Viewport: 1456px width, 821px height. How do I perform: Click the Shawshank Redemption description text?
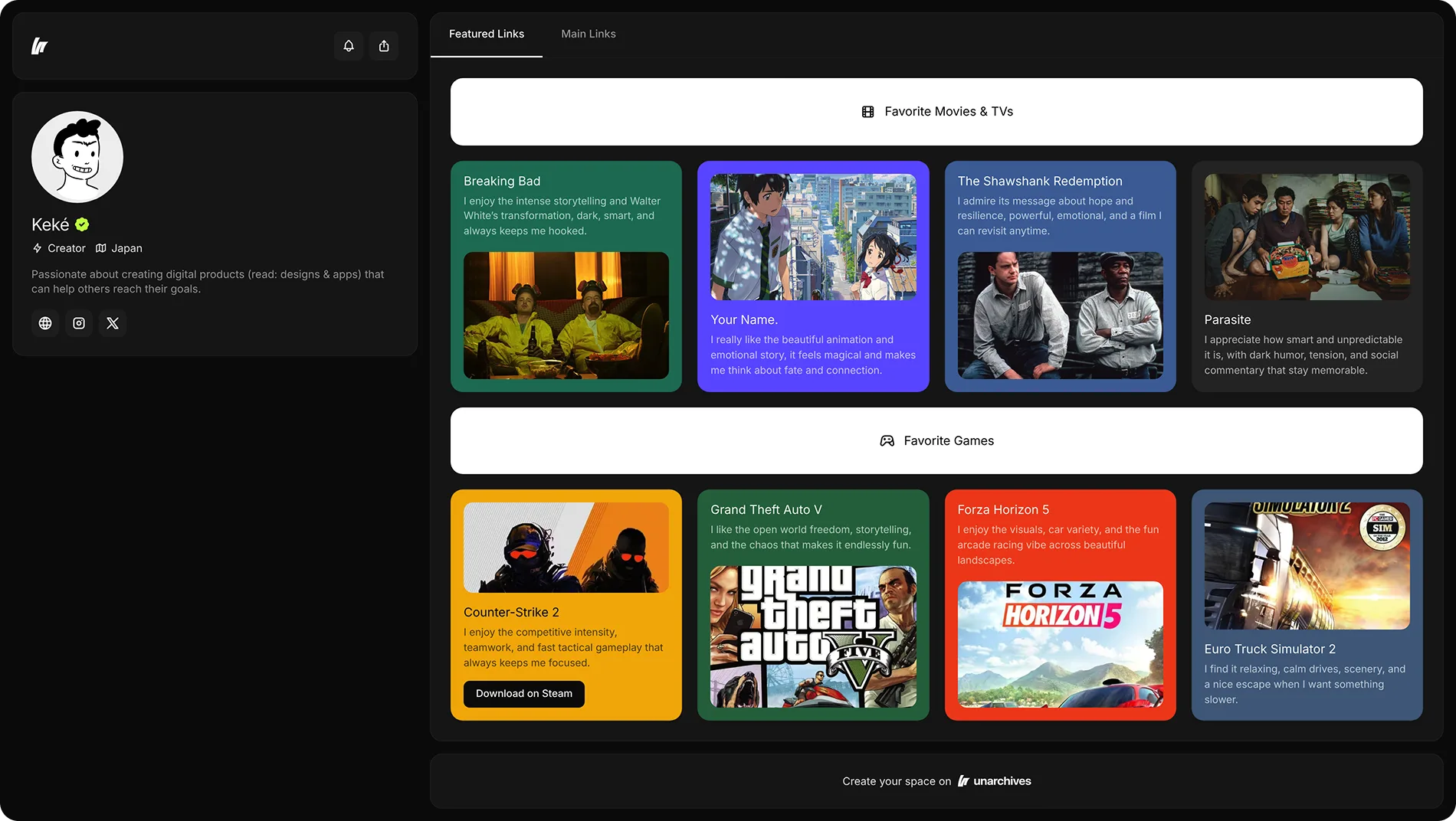click(1060, 216)
